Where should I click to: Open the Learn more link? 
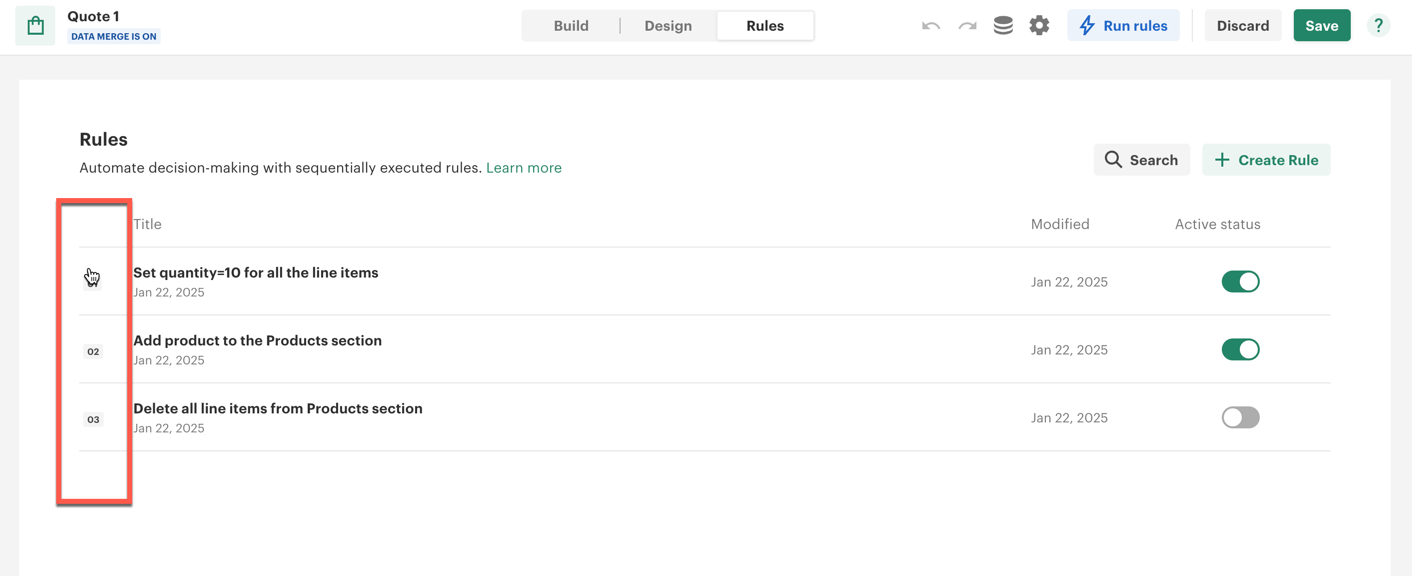pos(524,168)
